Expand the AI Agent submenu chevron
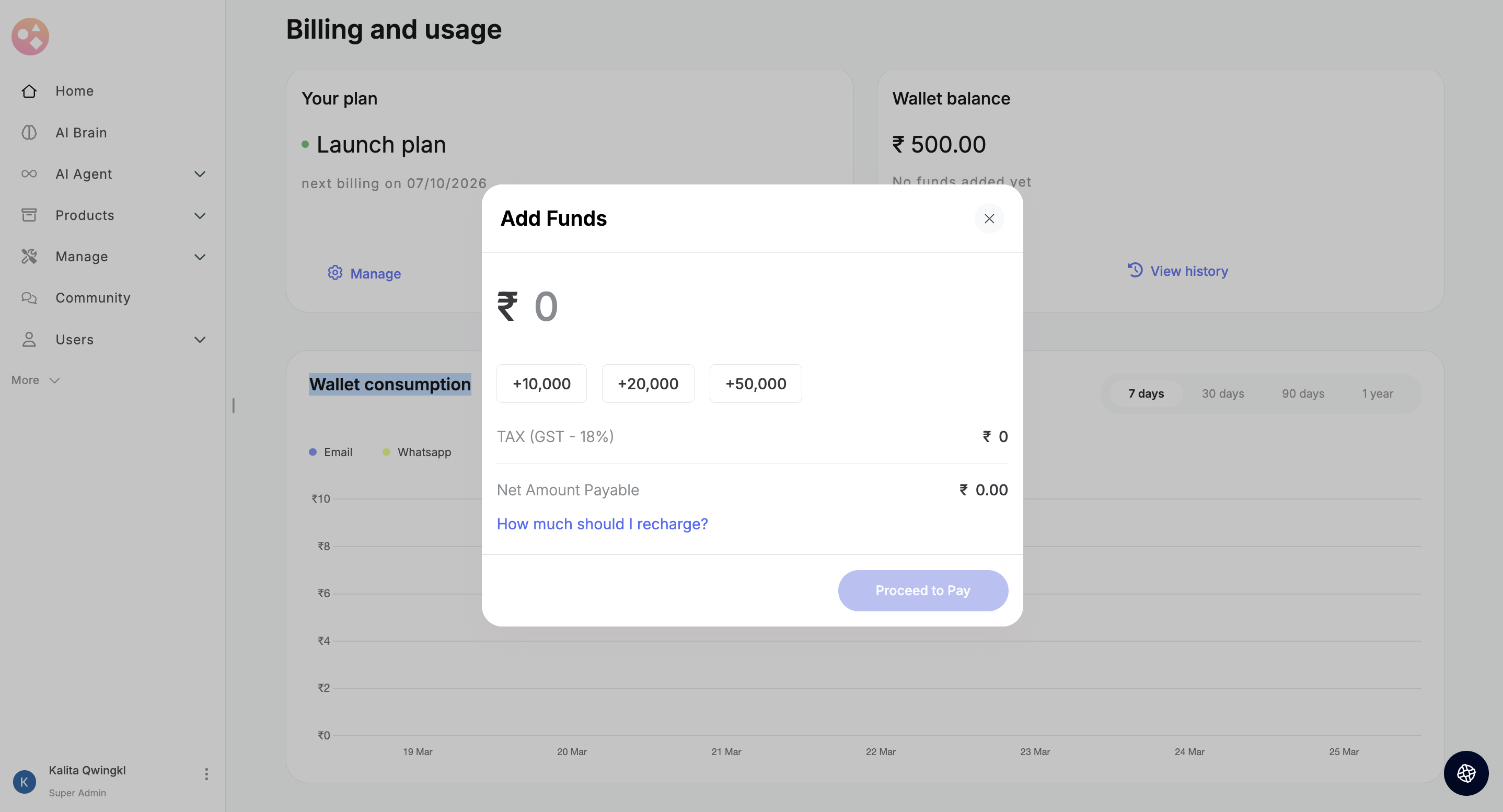 pos(200,174)
